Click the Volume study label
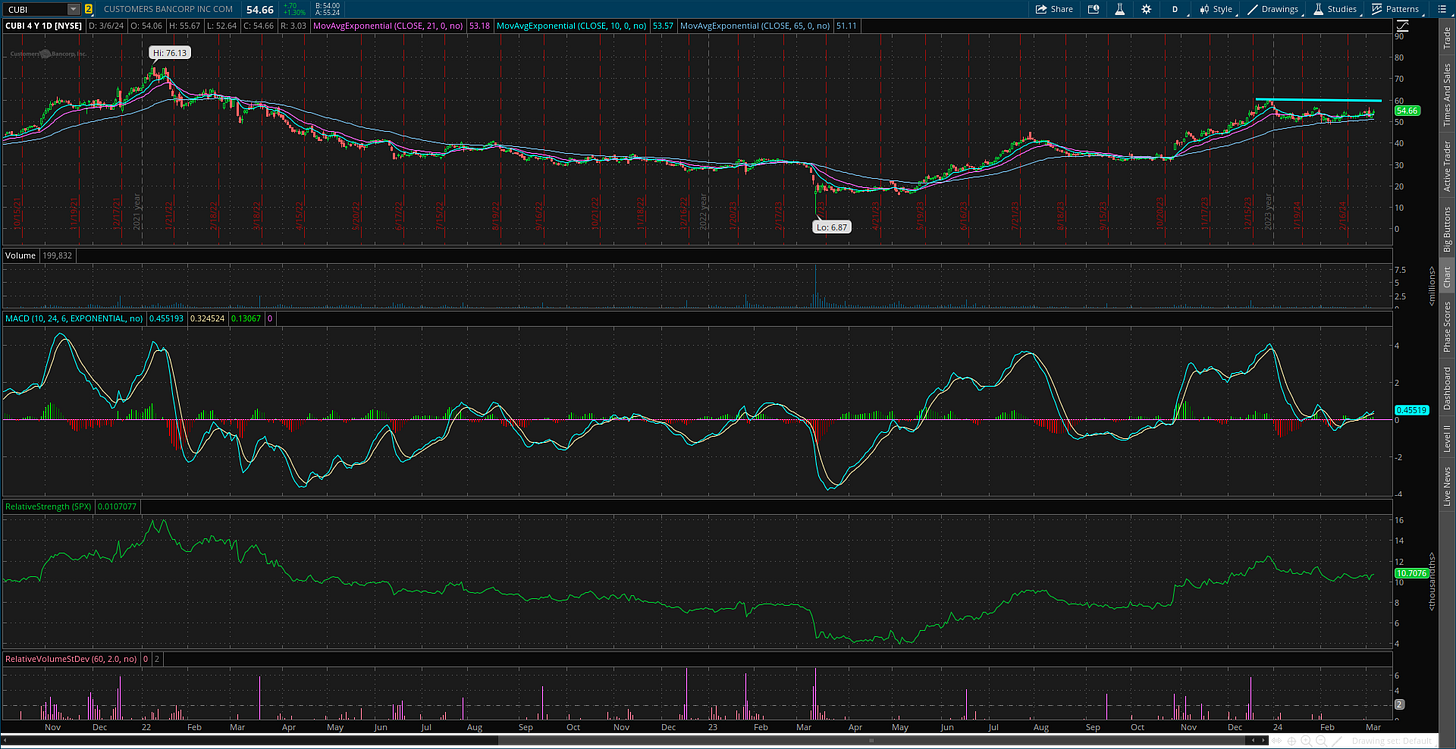This screenshot has width=1456, height=749. click(21, 256)
